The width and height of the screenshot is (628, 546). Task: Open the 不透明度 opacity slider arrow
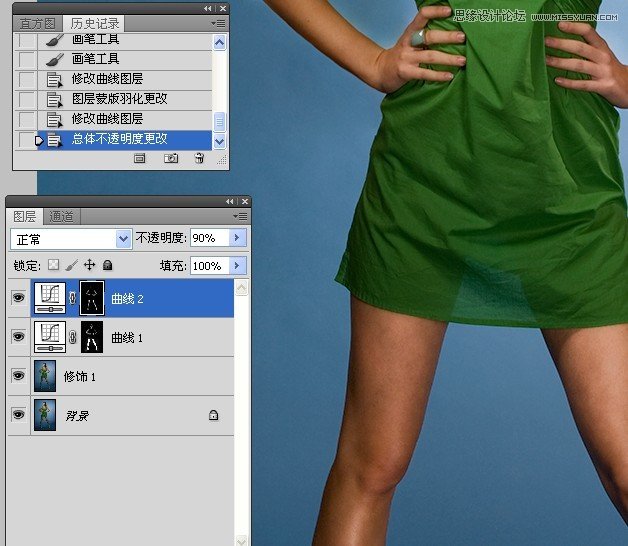click(237, 238)
